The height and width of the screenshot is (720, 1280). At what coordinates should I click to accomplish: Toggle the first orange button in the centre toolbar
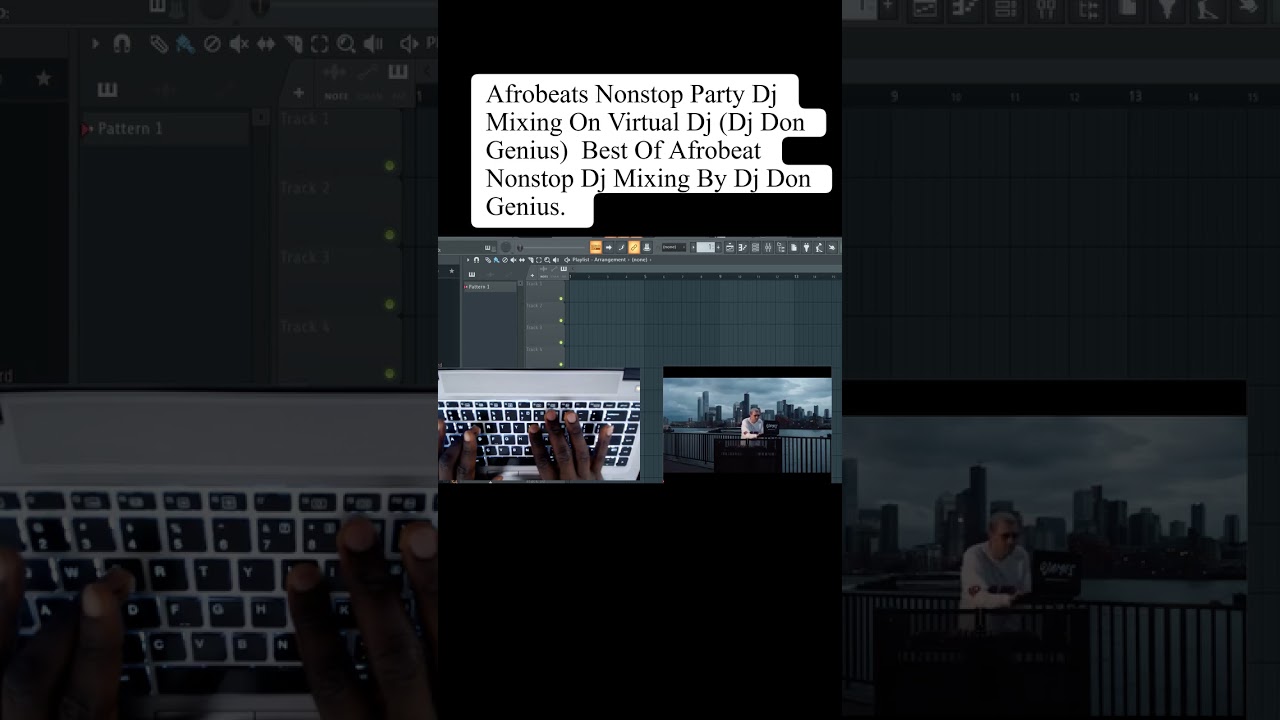coord(596,247)
